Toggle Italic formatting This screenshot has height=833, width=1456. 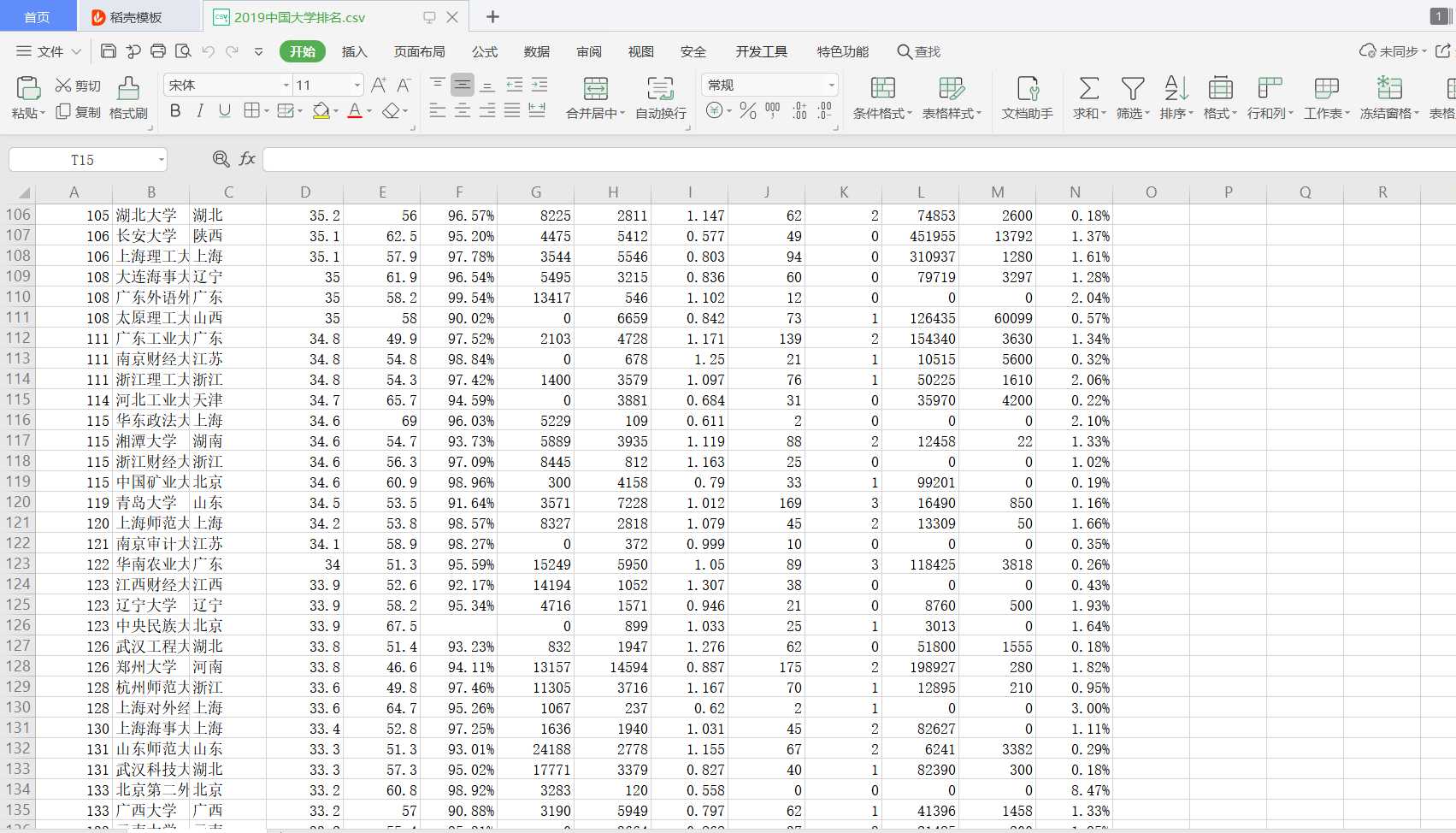point(200,110)
